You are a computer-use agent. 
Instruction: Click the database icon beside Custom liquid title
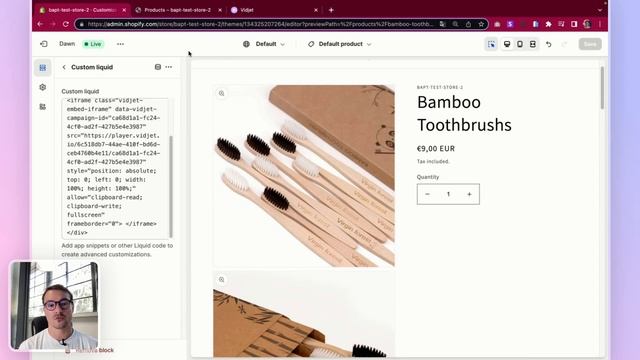click(x=158, y=67)
